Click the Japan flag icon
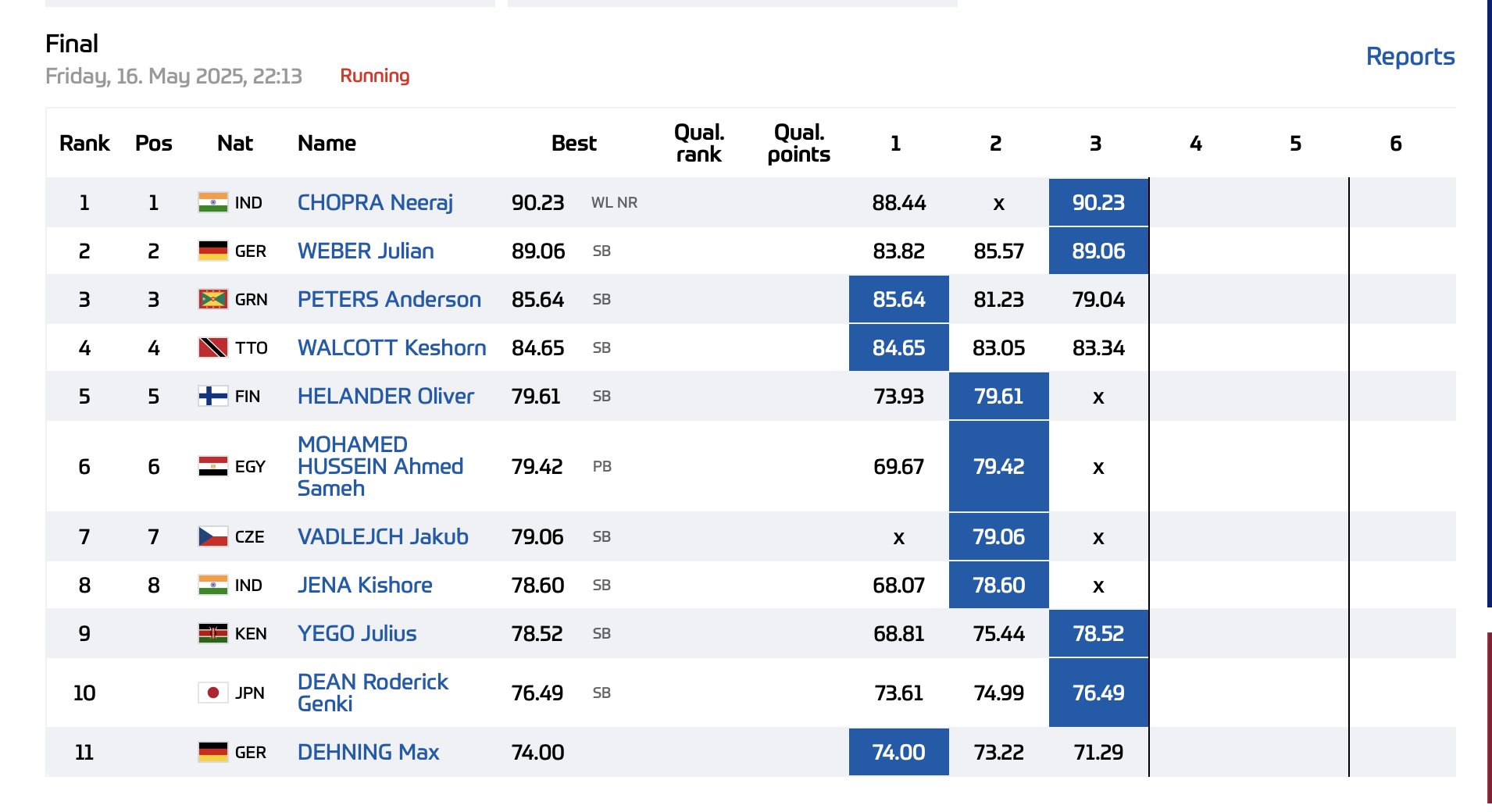Viewport: 1492px width, 812px height. (x=212, y=693)
